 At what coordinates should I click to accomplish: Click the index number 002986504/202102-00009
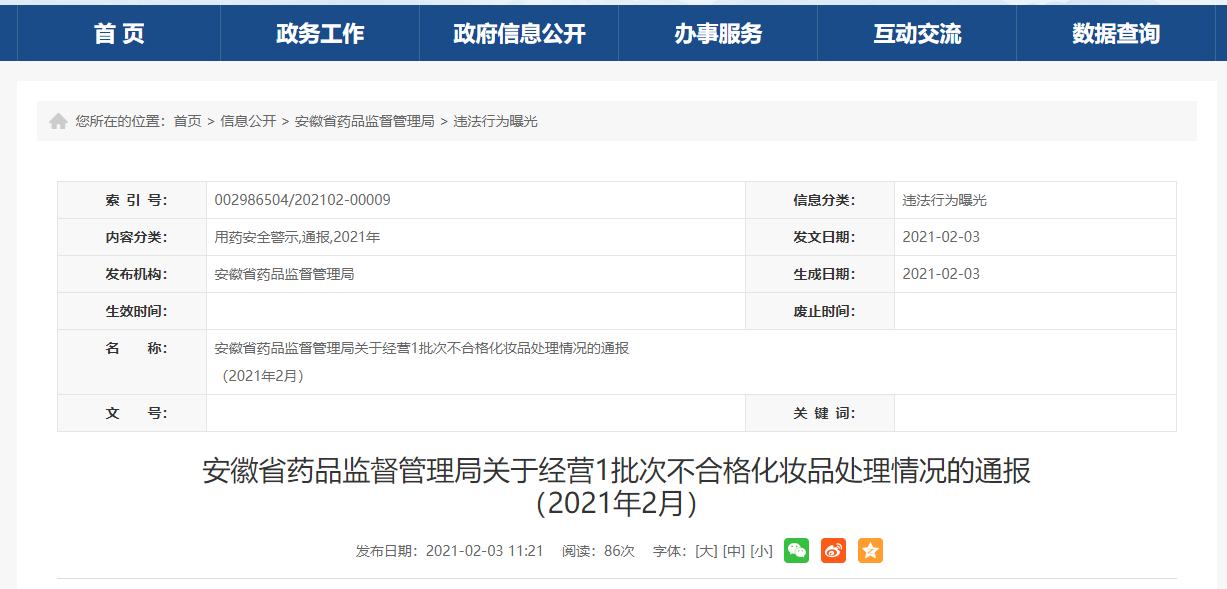click(302, 200)
